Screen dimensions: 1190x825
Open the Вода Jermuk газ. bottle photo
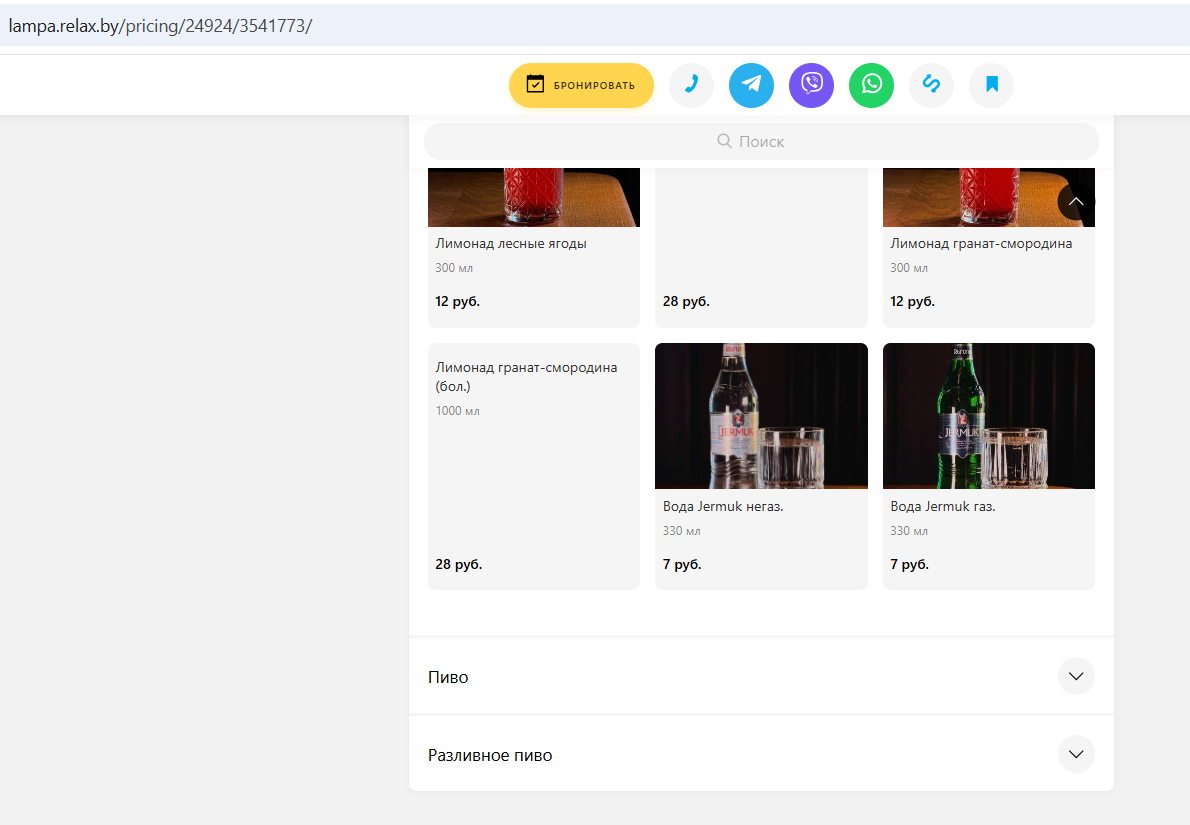[x=988, y=416]
